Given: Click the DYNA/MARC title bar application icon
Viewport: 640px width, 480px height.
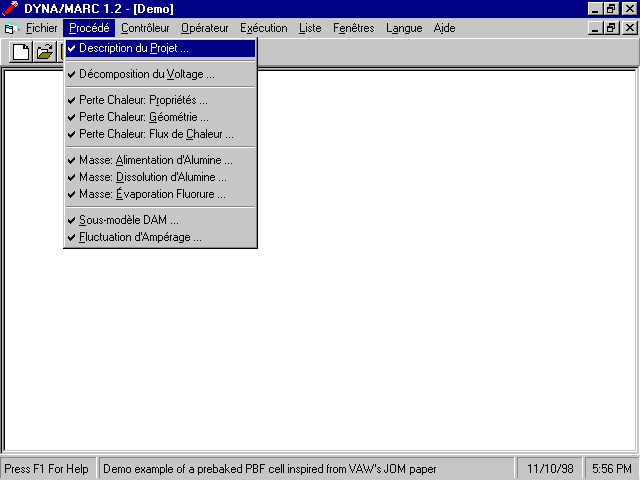Looking at the screenshot, I should tap(10, 8).
